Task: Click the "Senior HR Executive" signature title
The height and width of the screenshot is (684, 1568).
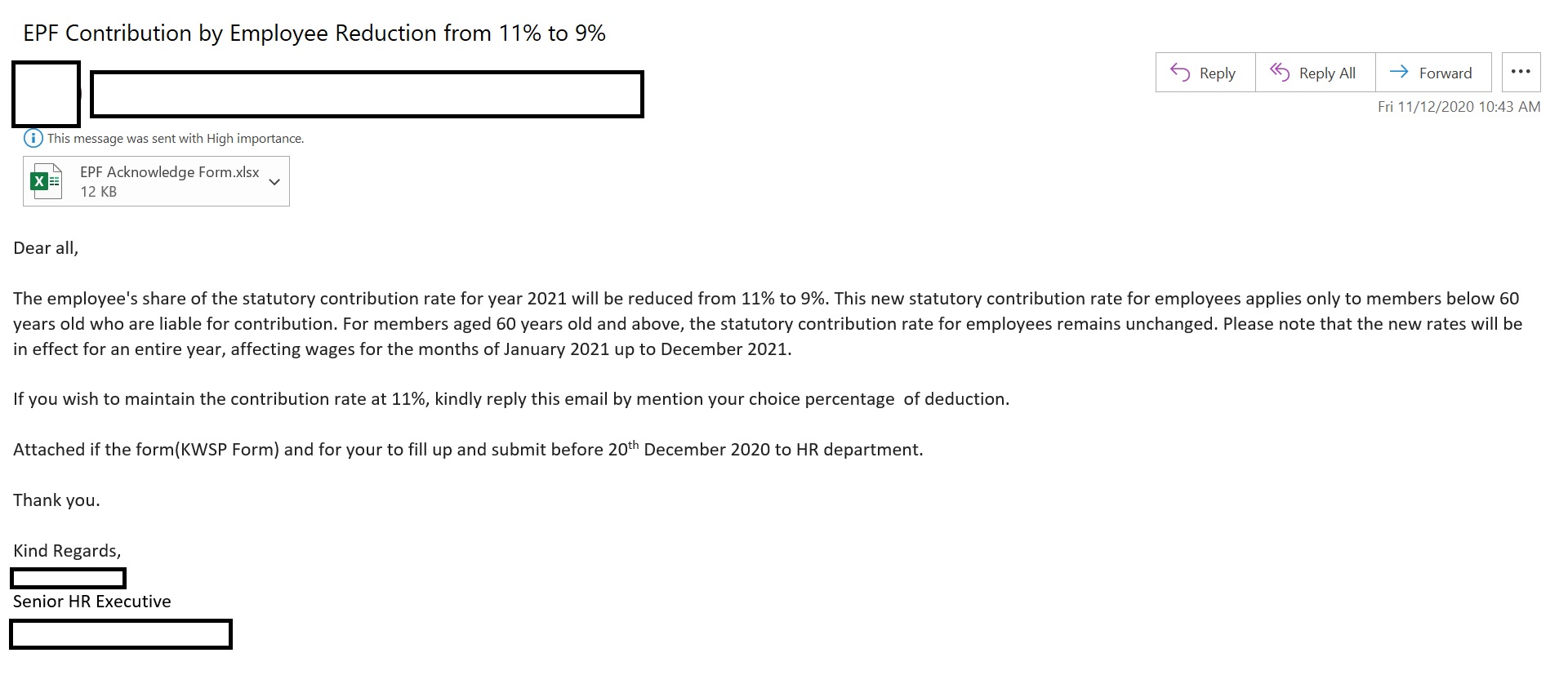Action: pyautogui.click(x=92, y=602)
